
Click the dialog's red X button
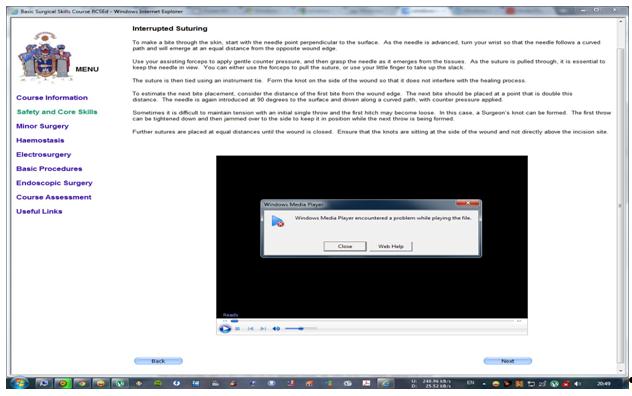[x=468, y=204]
